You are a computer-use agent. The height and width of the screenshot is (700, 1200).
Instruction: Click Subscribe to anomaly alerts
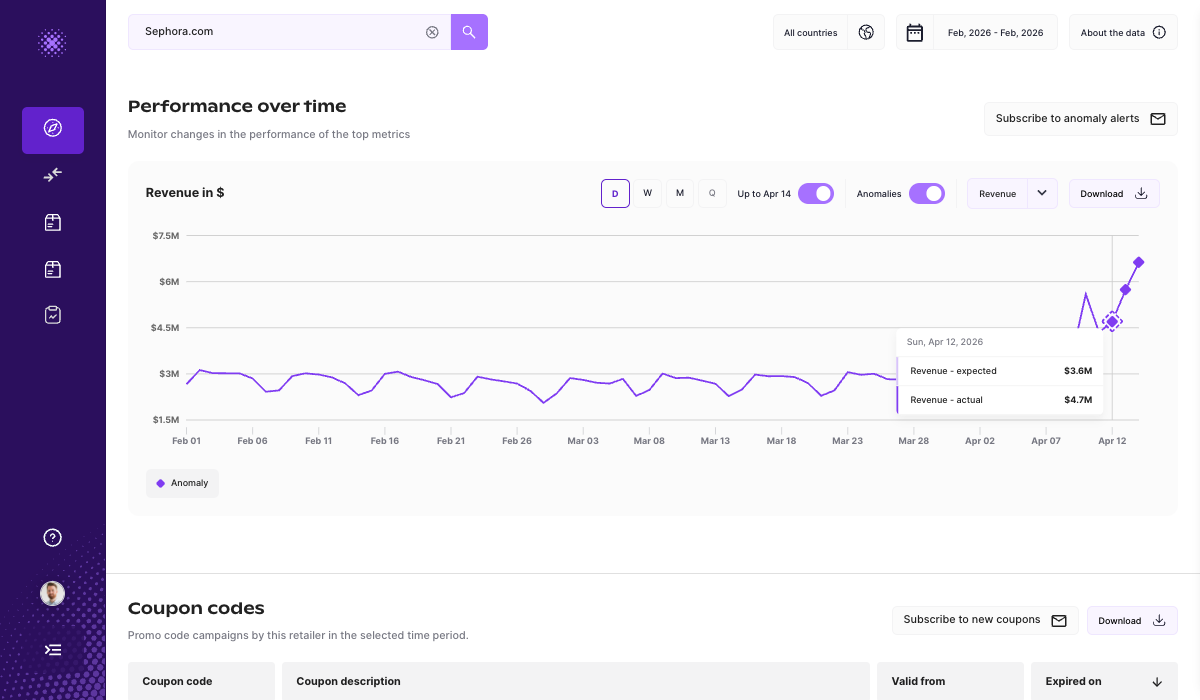(1080, 118)
